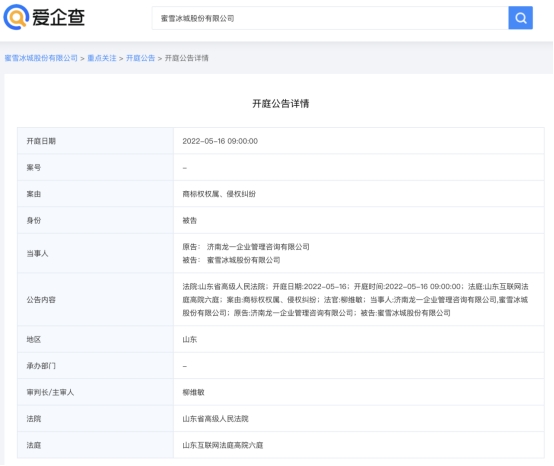Click the 法庭 row label
554x466 pixels.
[34, 445]
